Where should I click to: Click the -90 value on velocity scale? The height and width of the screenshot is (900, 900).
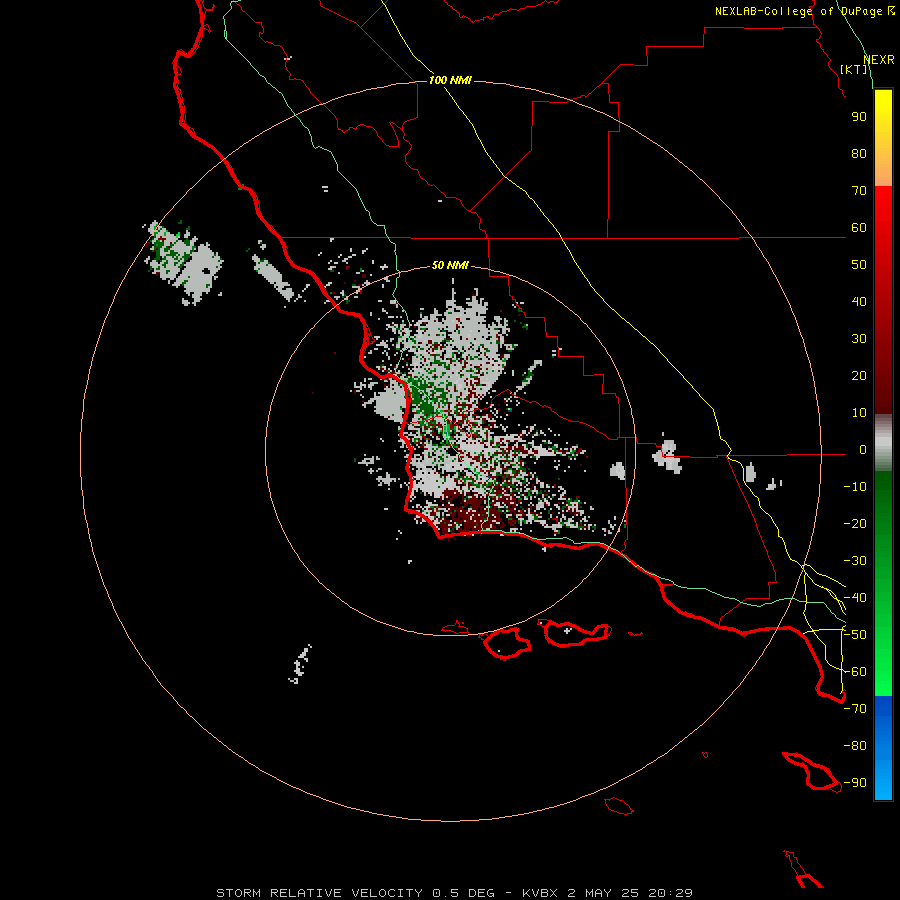point(855,783)
